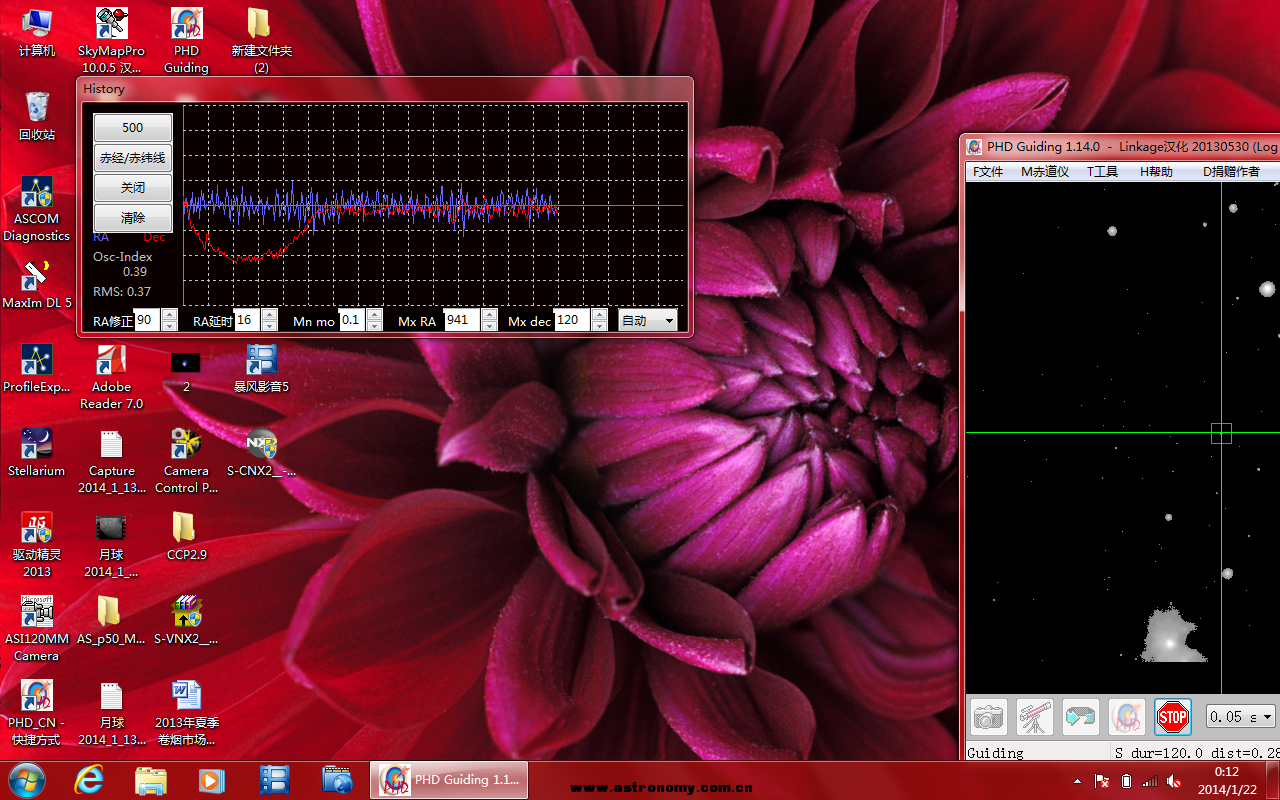Viewport: 1280px width, 800px height.
Task: Click the taskbar clock showing 0:12
Action: coord(1226,780)
